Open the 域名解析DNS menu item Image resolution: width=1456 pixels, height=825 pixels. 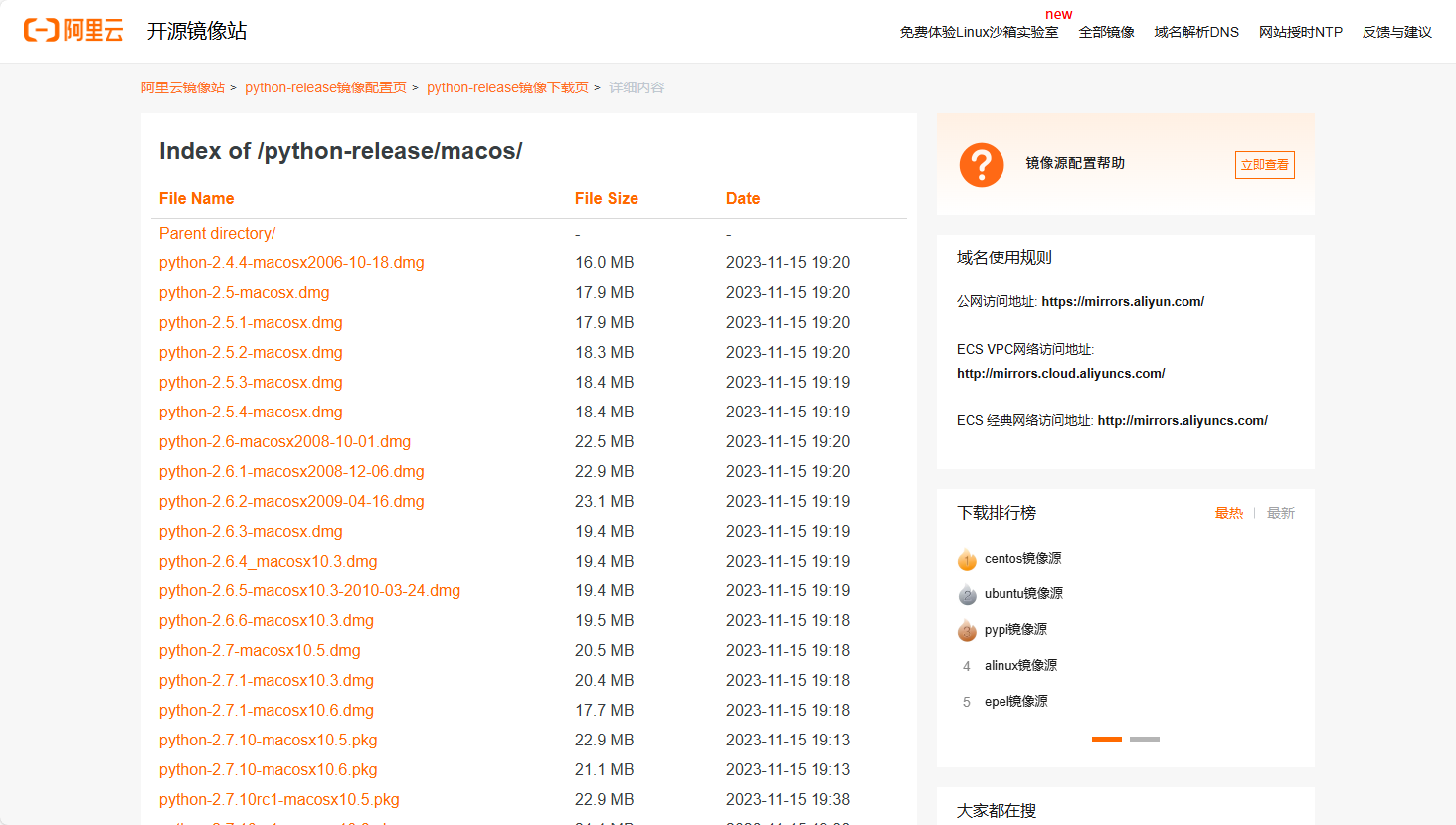point(1196,32)
